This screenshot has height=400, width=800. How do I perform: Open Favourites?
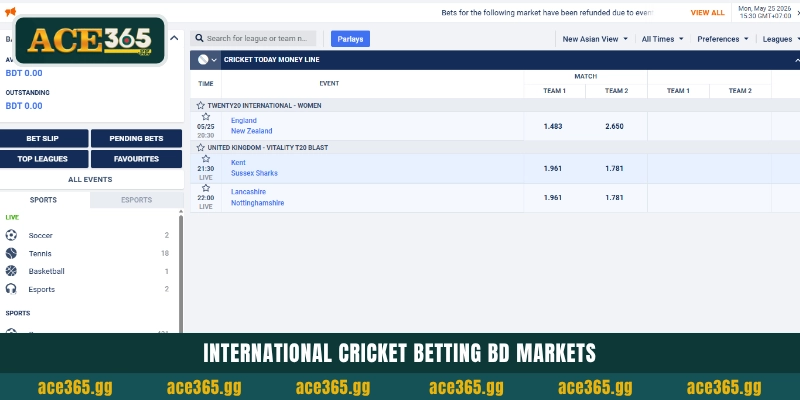tap(136, 159)
